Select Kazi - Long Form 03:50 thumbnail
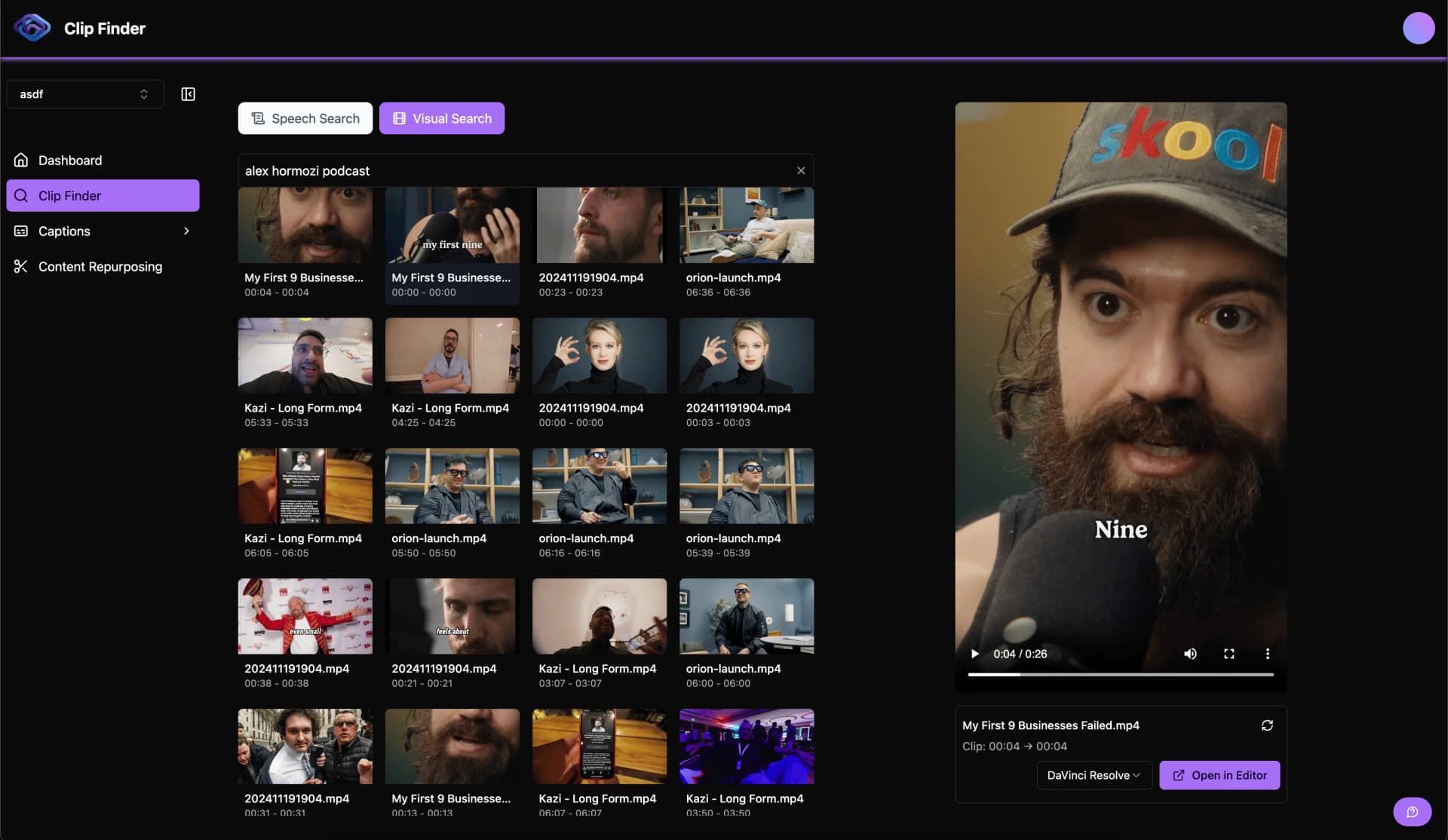Image resolution: width=1448 pixels, height=840 pixels. point(747,746)
